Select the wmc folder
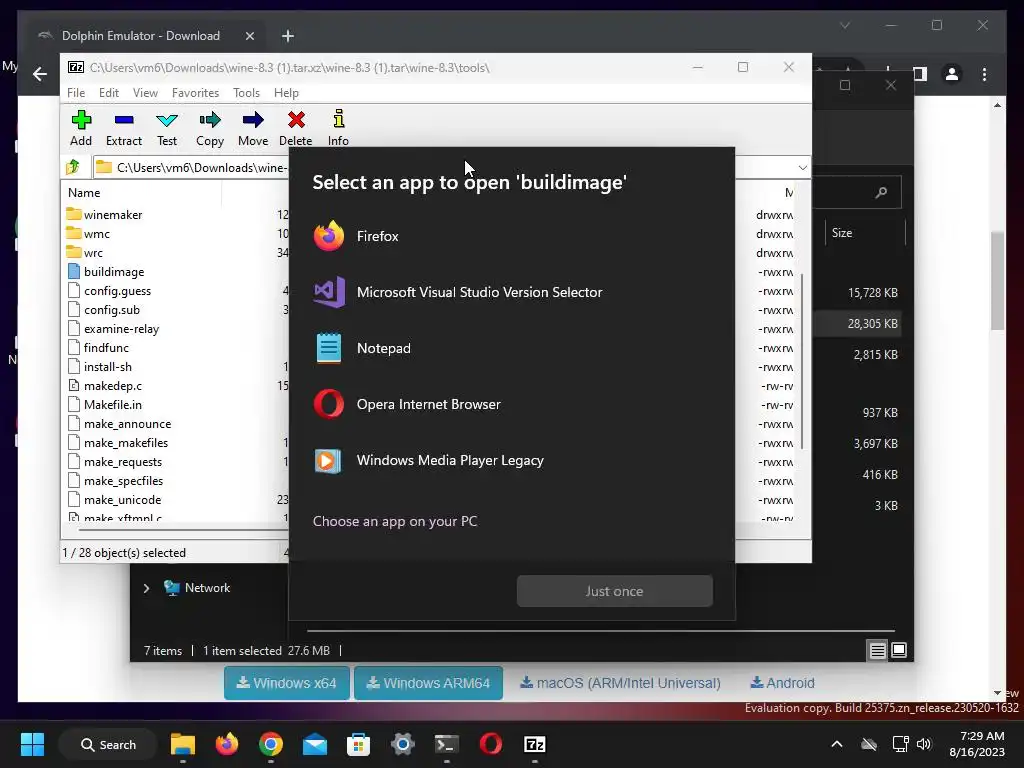This screenshot has width=1024, height=768. [88, 234]
